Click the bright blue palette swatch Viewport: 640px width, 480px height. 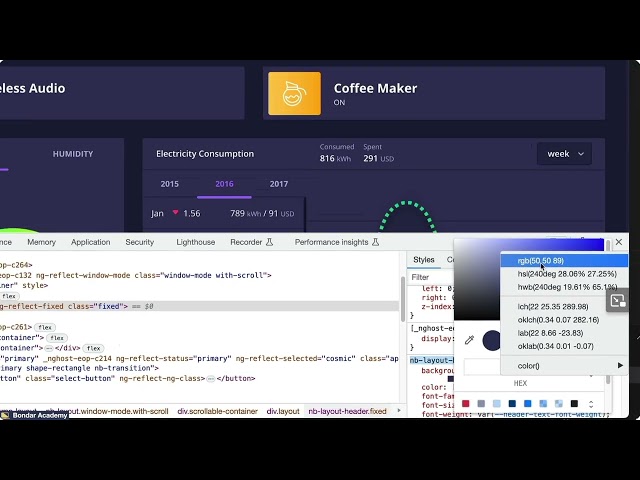[x=528, y=404]
